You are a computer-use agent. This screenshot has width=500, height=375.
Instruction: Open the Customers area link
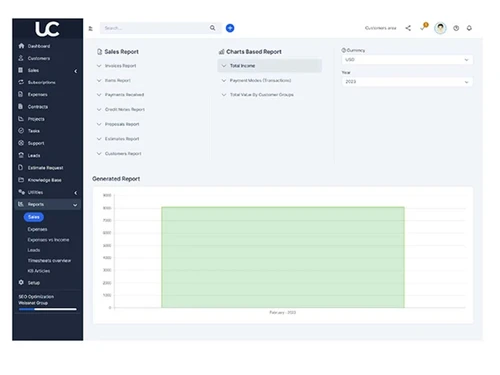pyautogui.click(x=381, y=28)
